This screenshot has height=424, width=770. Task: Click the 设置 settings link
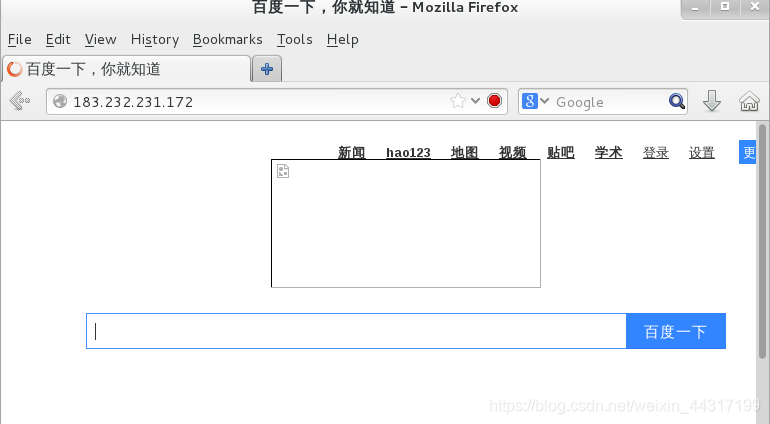pyautogui.click(x=701, y=152)
